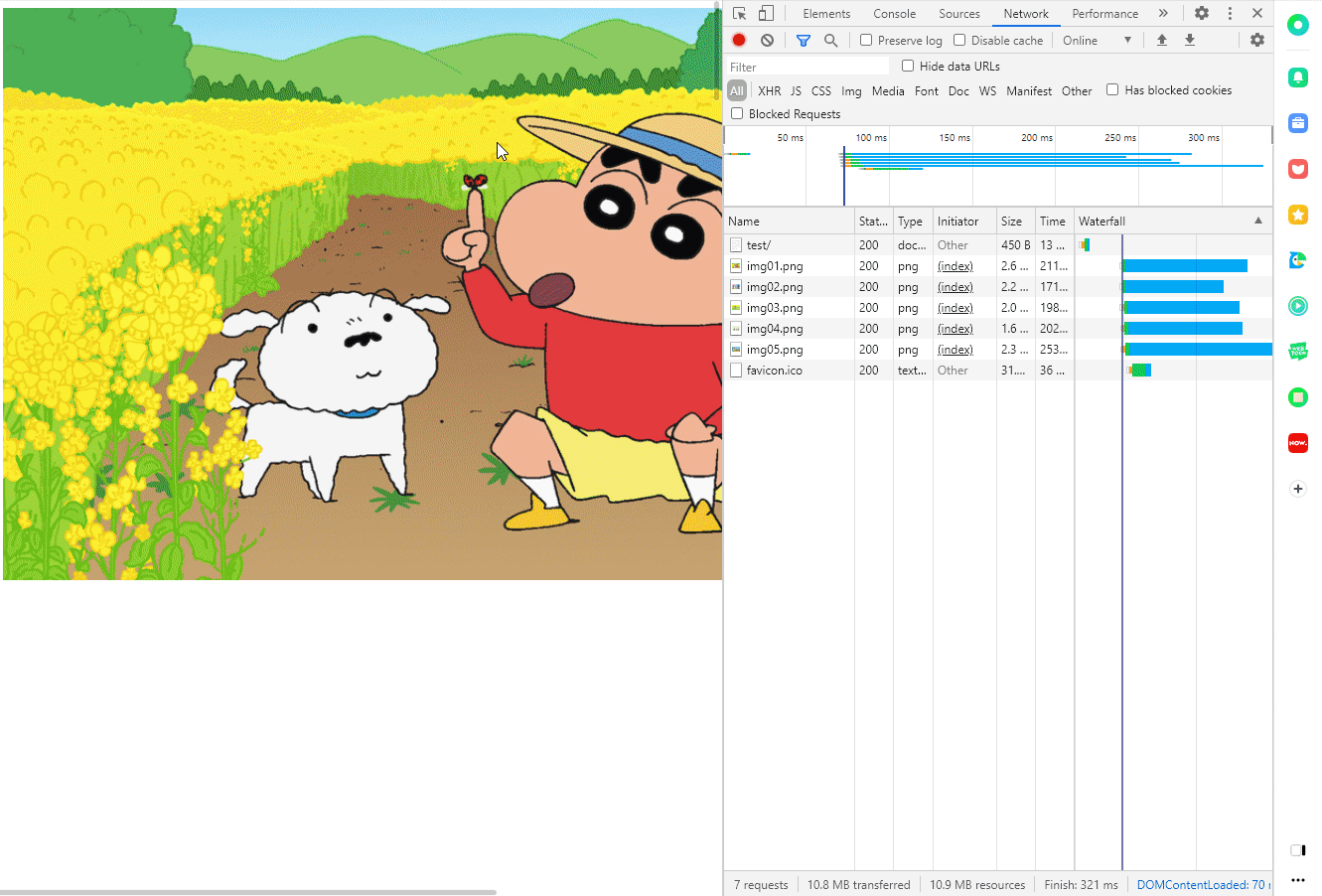The height and width of the screenshot is (896, 1322).
Task: Enable the Preserve log checkbox
Action: click(x=866, y=40)
